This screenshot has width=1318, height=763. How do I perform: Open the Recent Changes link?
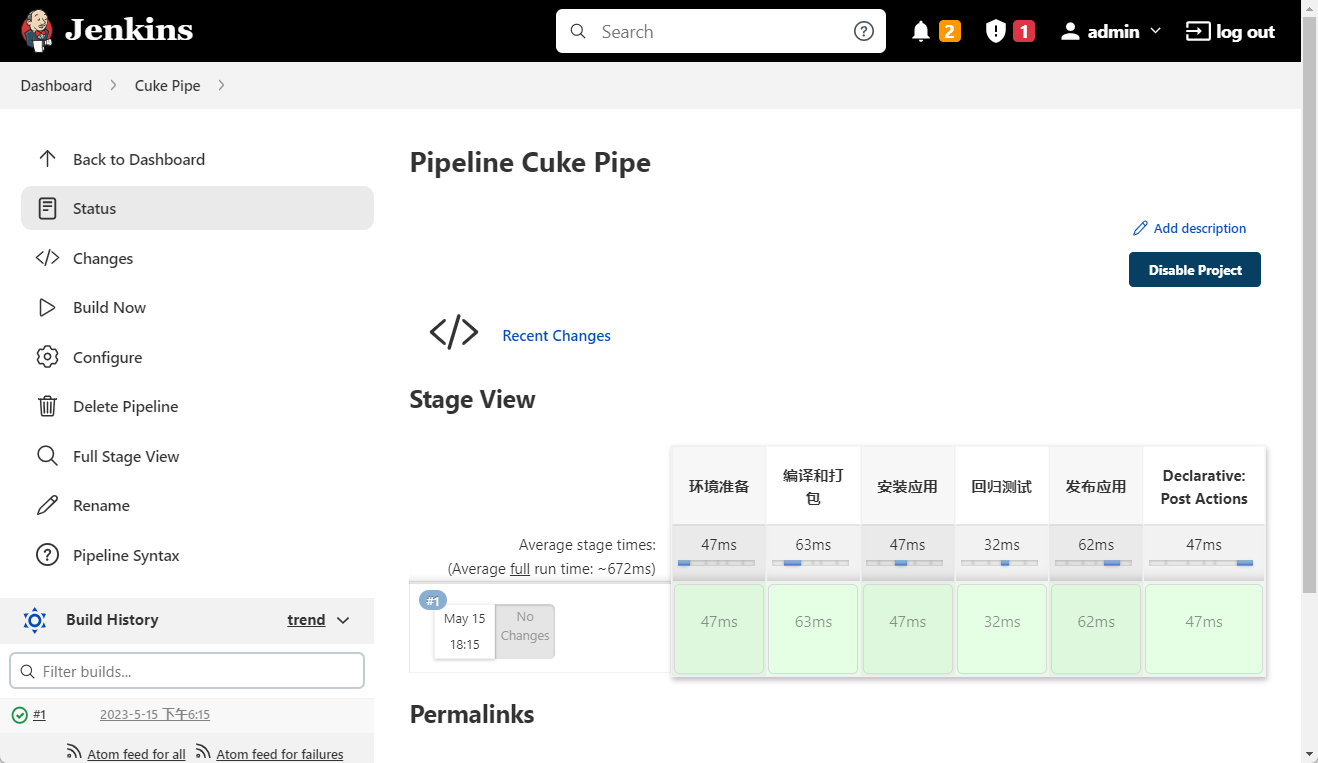click(556, 336)
